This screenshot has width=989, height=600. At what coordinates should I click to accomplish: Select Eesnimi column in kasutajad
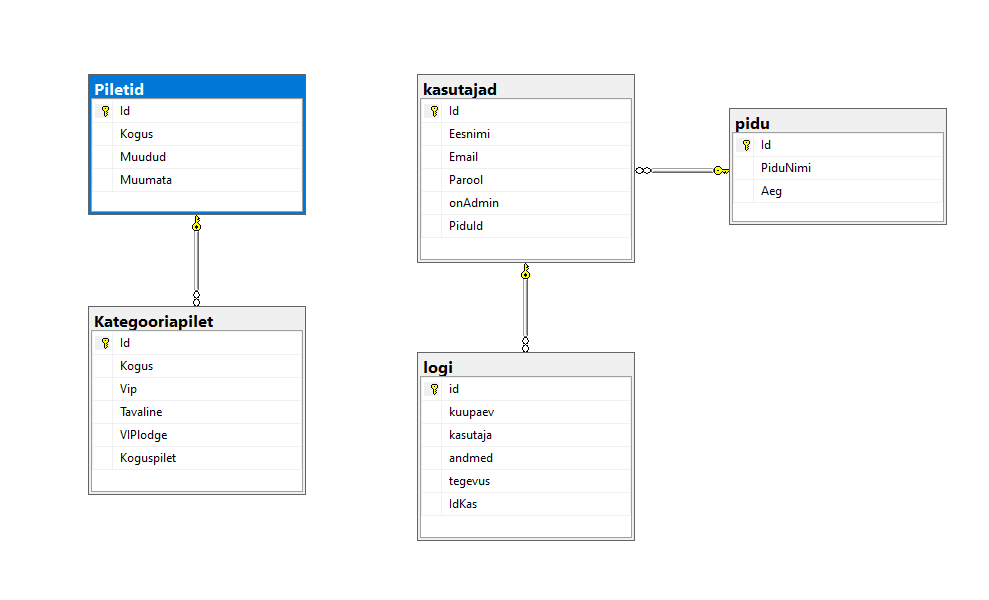click(x=525, y=134)
